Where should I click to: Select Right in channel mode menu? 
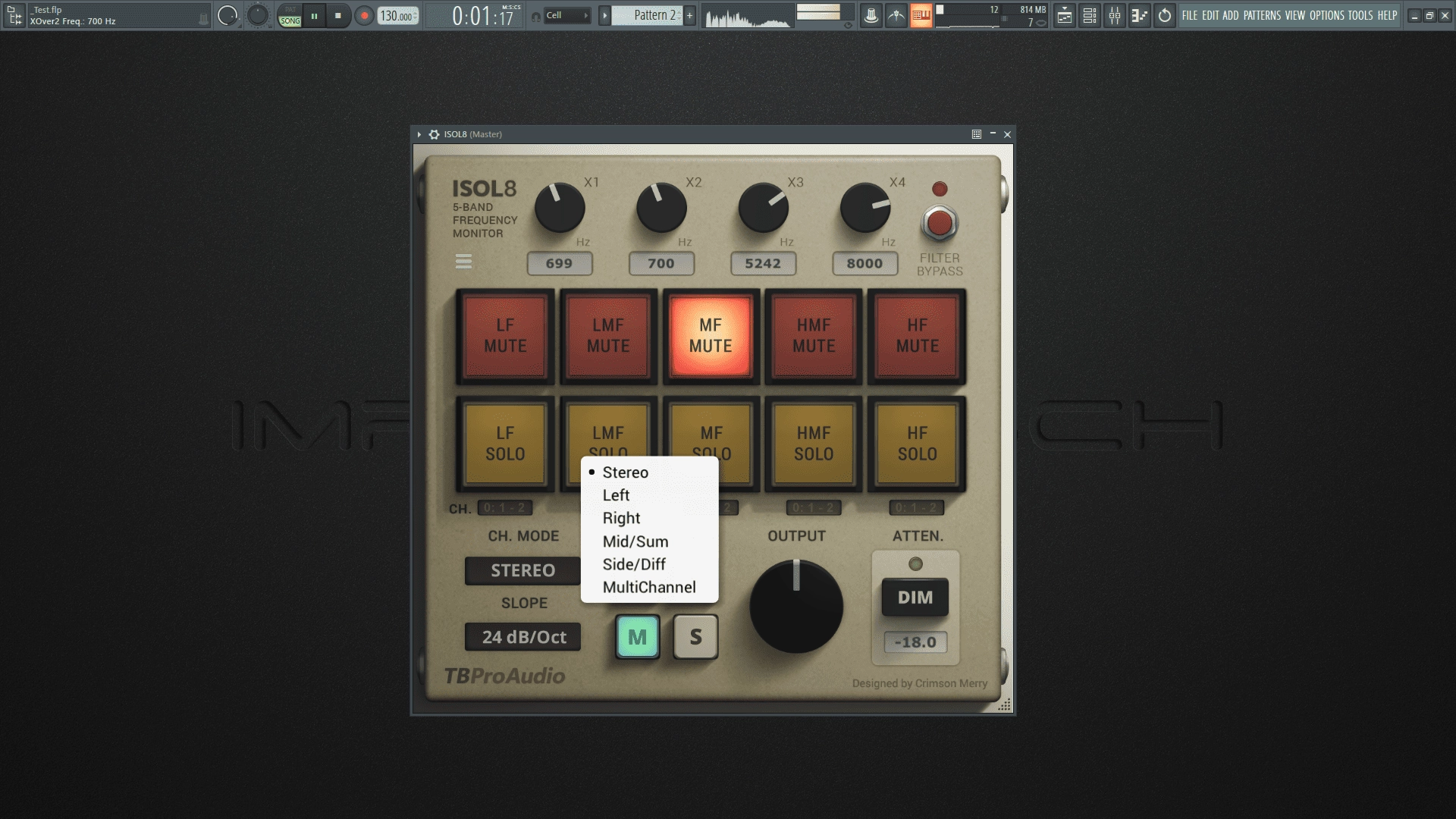(x=649, y=518)
